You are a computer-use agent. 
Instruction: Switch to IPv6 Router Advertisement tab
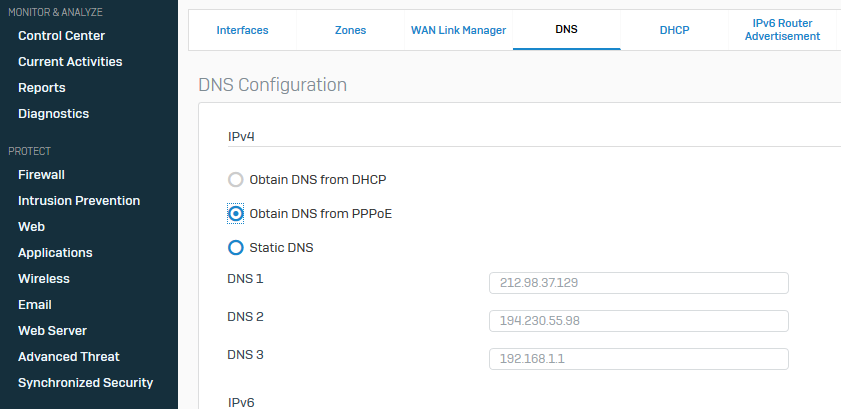[x=783, y=30]
